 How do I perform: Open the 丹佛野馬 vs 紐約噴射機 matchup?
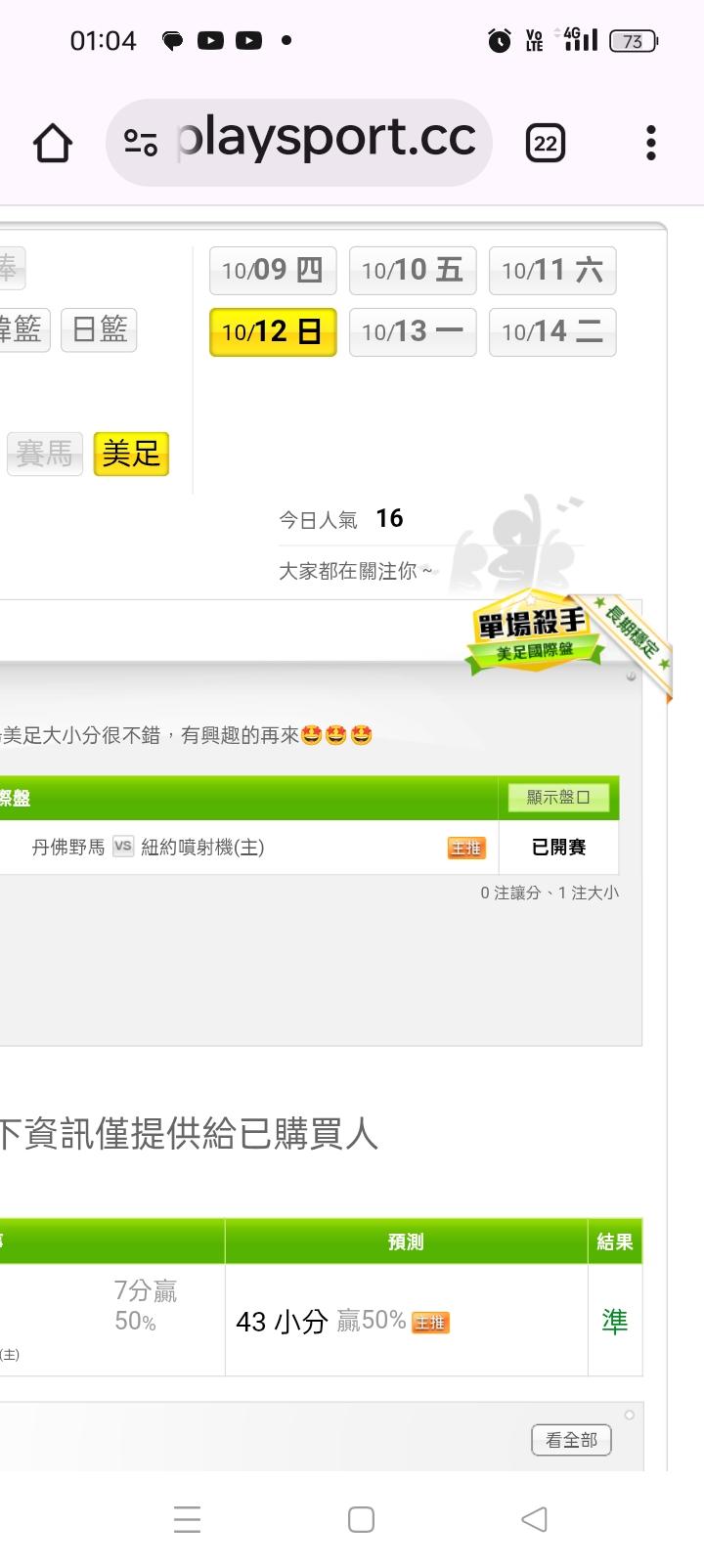[149, 848]
